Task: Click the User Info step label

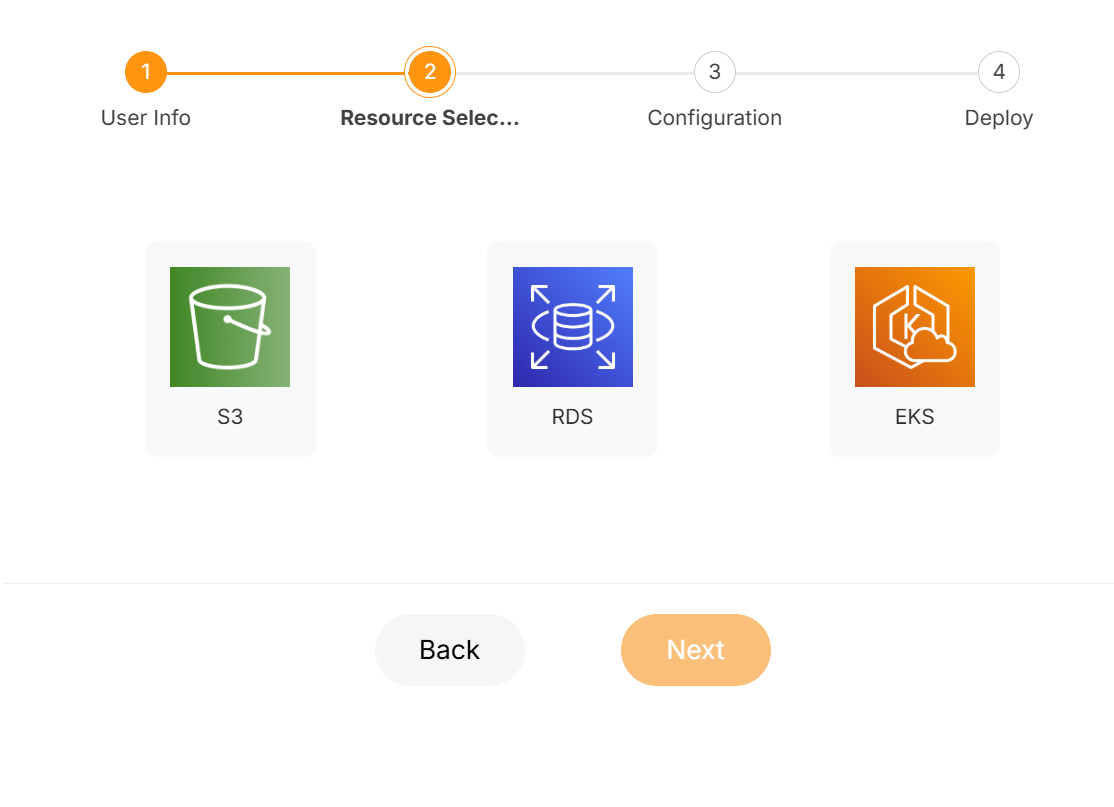Action: 146,117
